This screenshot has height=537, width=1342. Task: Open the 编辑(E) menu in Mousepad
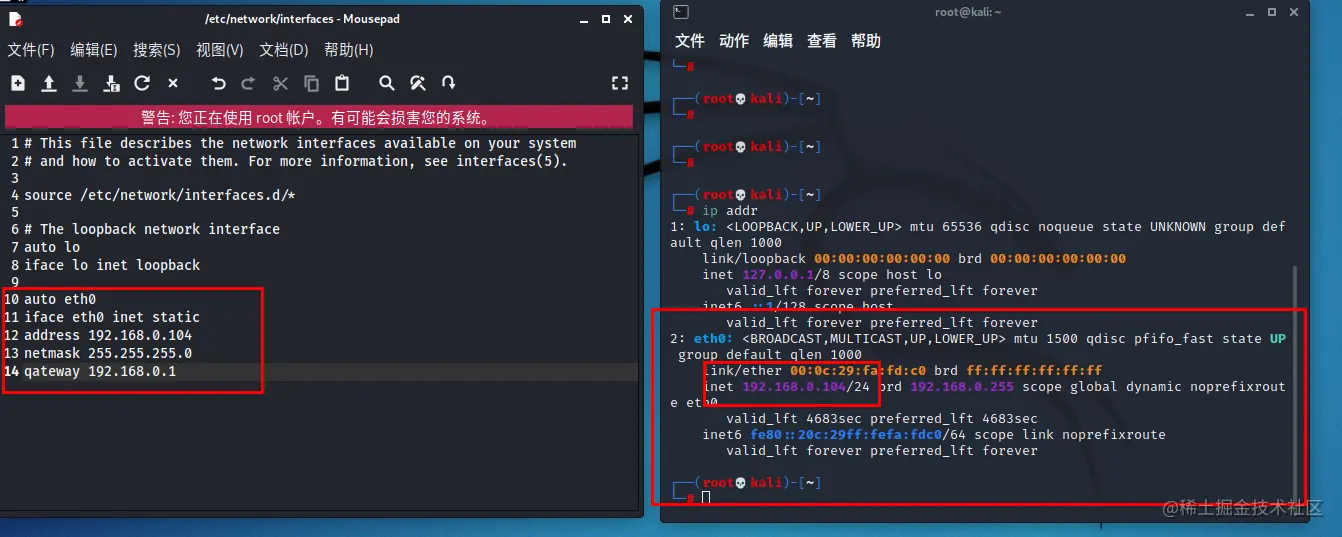tap(94, 50)
